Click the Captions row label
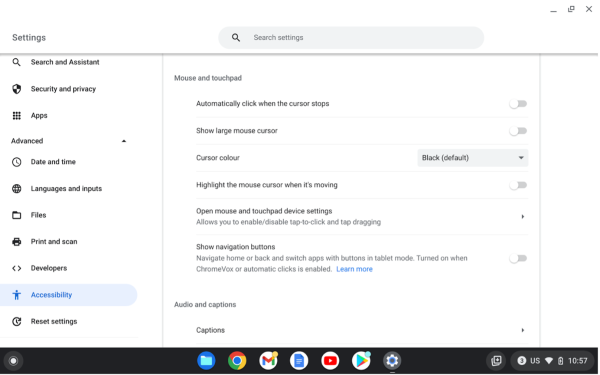 [x=210, y=330]
